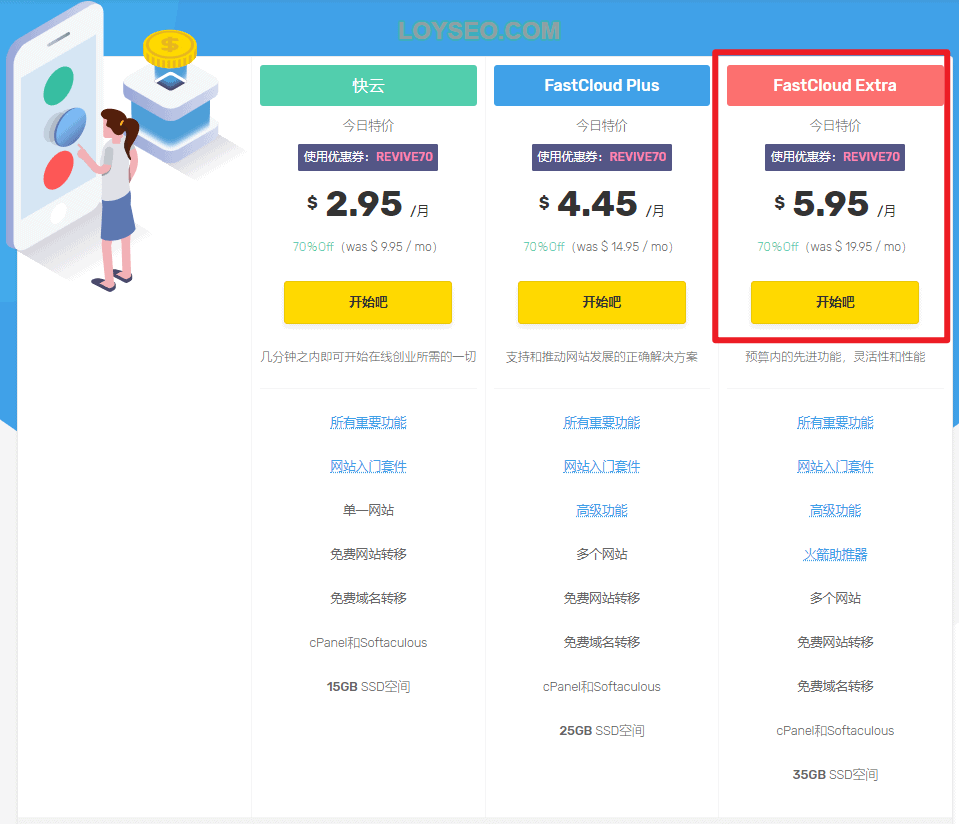Image resolution: width=959 pixels, height=824 pixels.
Task: Click 15GB SSD空间 text
Action: 368,687
